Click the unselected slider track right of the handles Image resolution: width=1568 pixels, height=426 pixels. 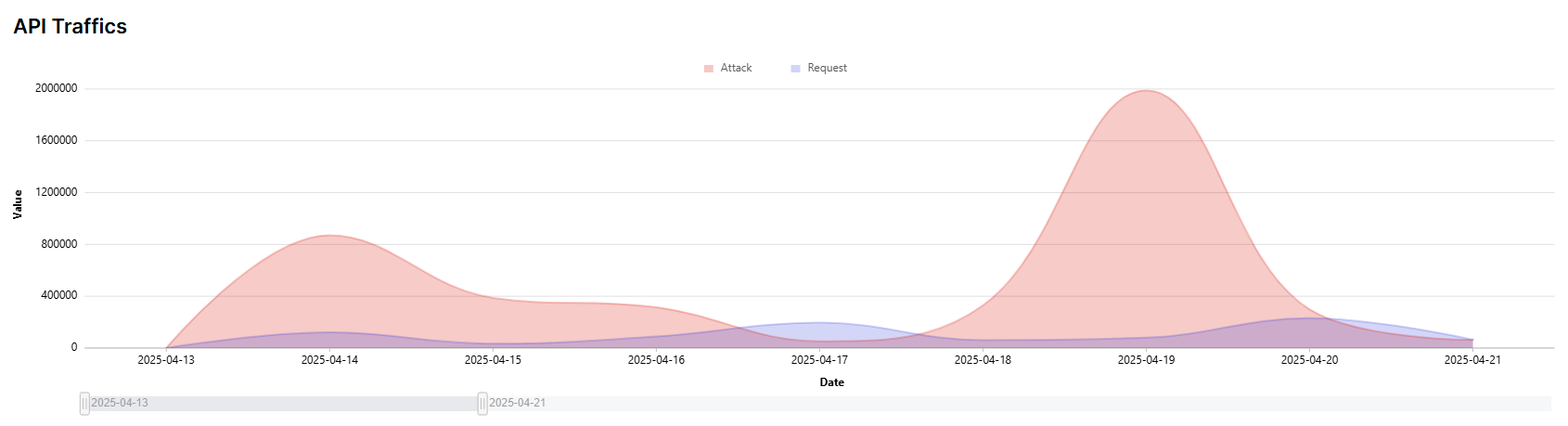point(1021,403)
